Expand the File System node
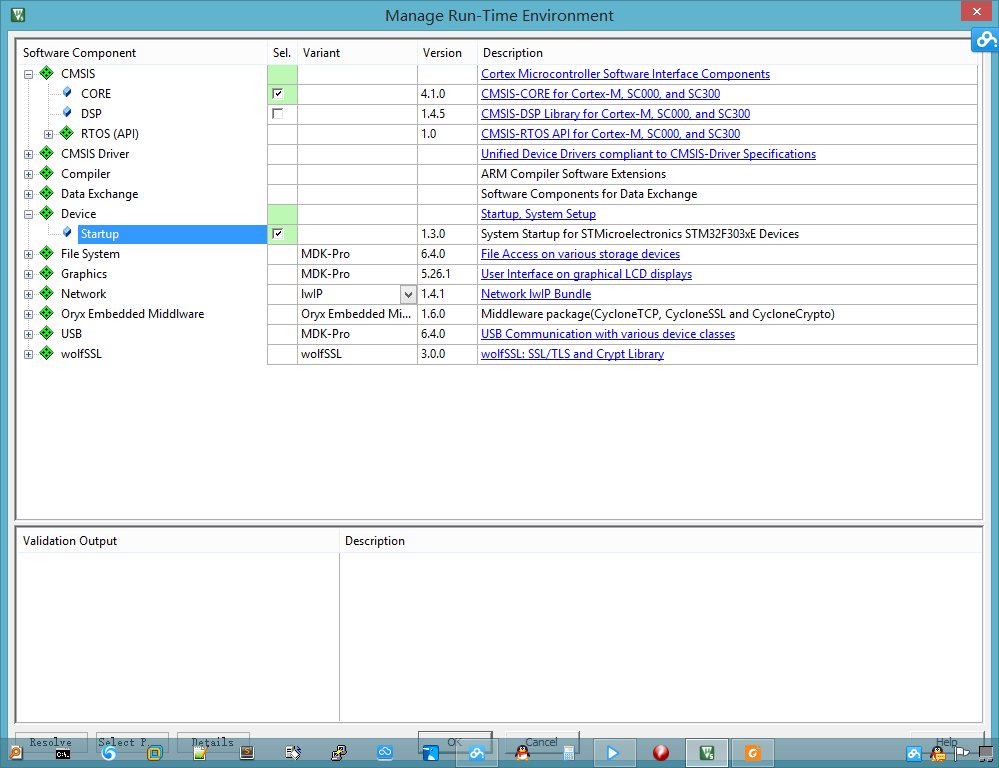This screenshot has width=999, height=768. (28, 254)
